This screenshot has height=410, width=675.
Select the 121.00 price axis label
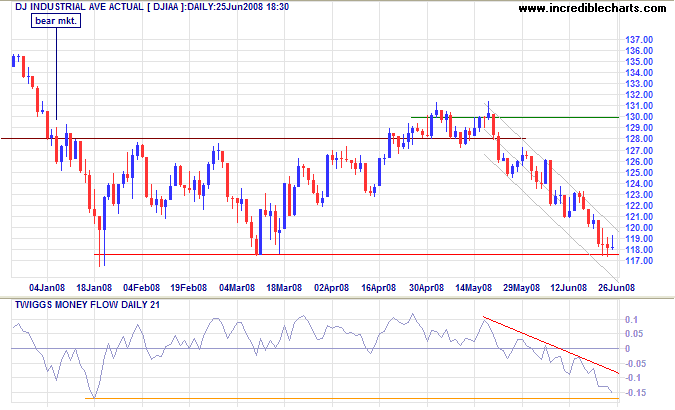(639, 217)
